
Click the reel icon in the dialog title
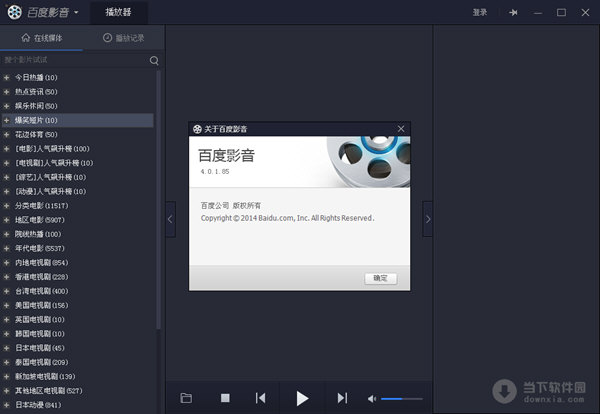click(x=197, y=129)
